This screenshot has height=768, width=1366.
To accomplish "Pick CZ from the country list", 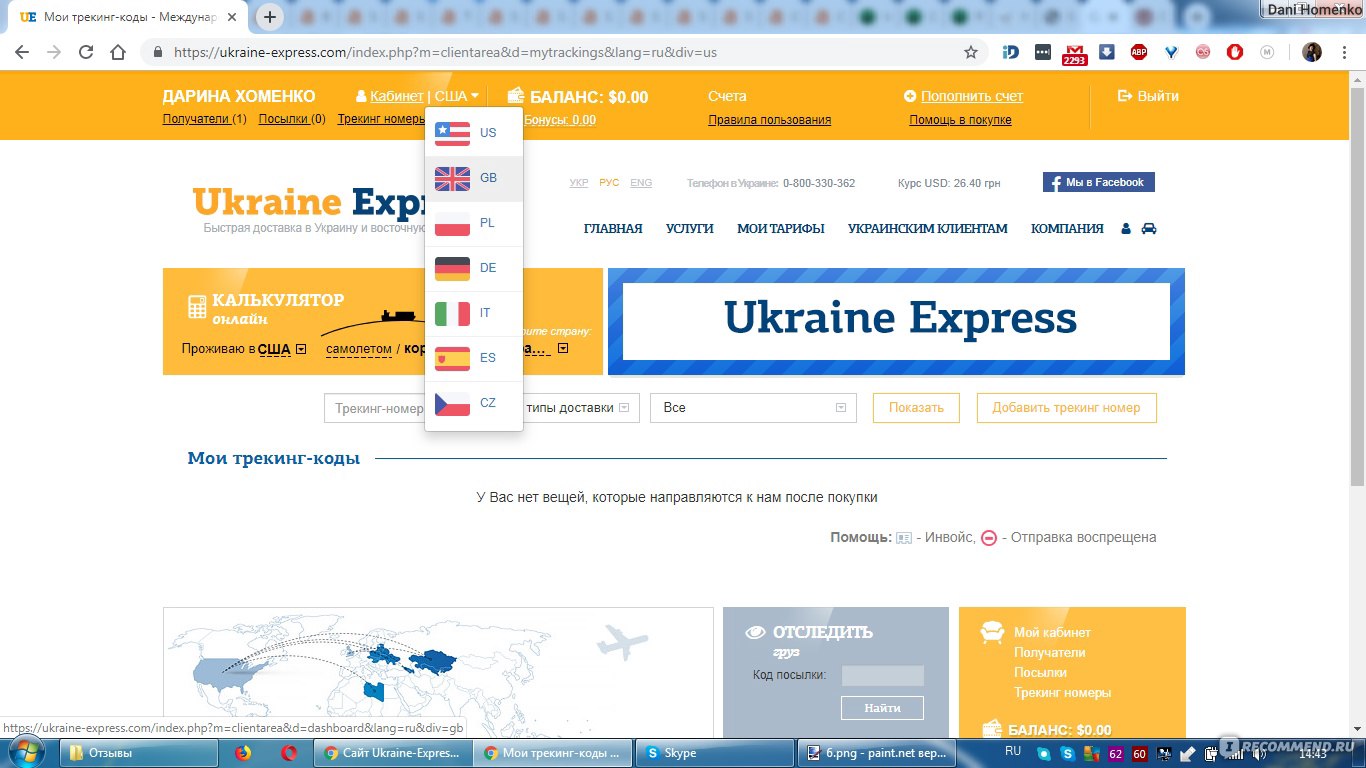I will pos(474,403).
